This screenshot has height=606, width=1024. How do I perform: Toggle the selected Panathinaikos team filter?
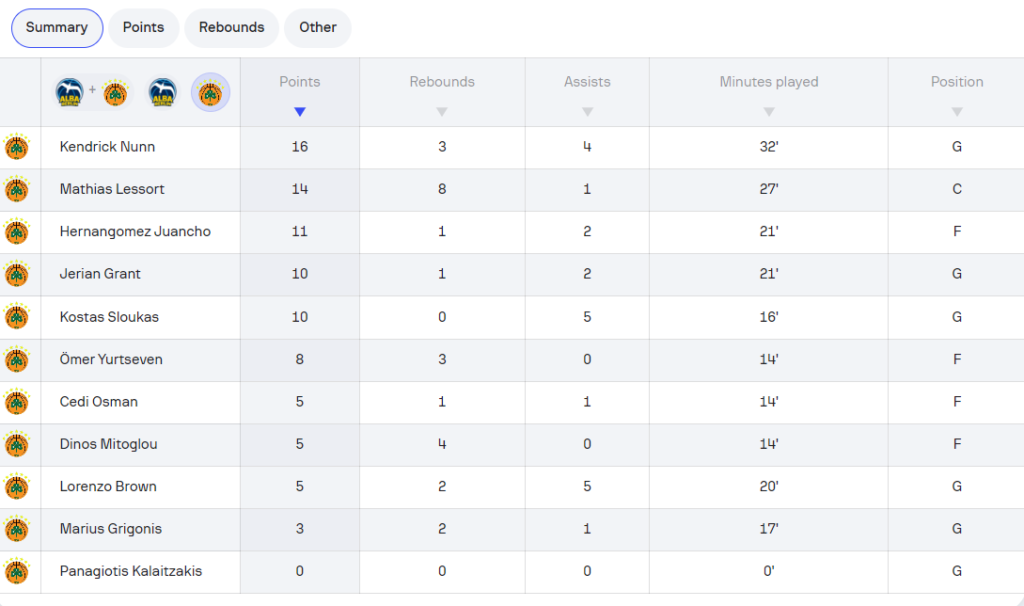coord(210,93)
